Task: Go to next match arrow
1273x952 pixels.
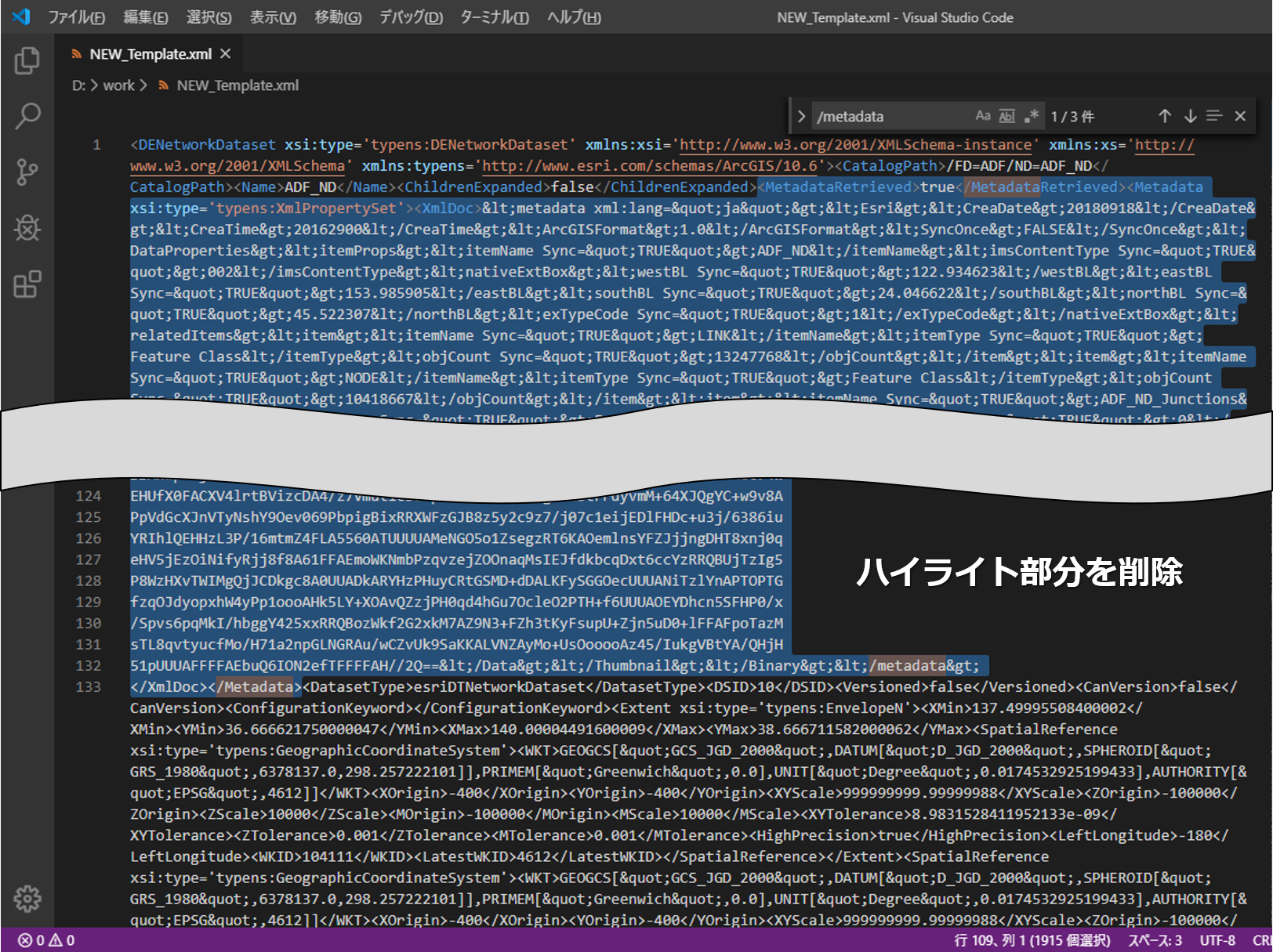Action: (1190, 116)
